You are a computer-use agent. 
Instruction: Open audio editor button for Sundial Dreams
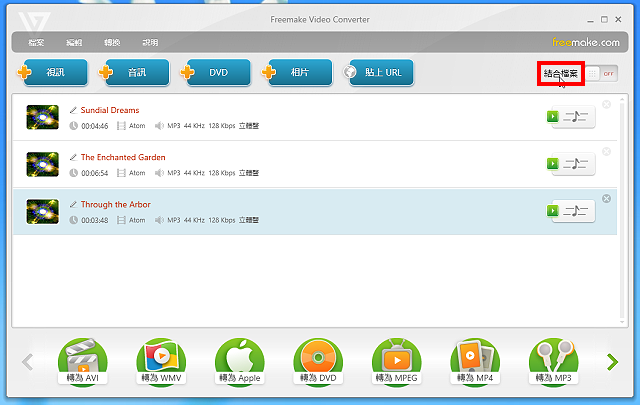576,117
